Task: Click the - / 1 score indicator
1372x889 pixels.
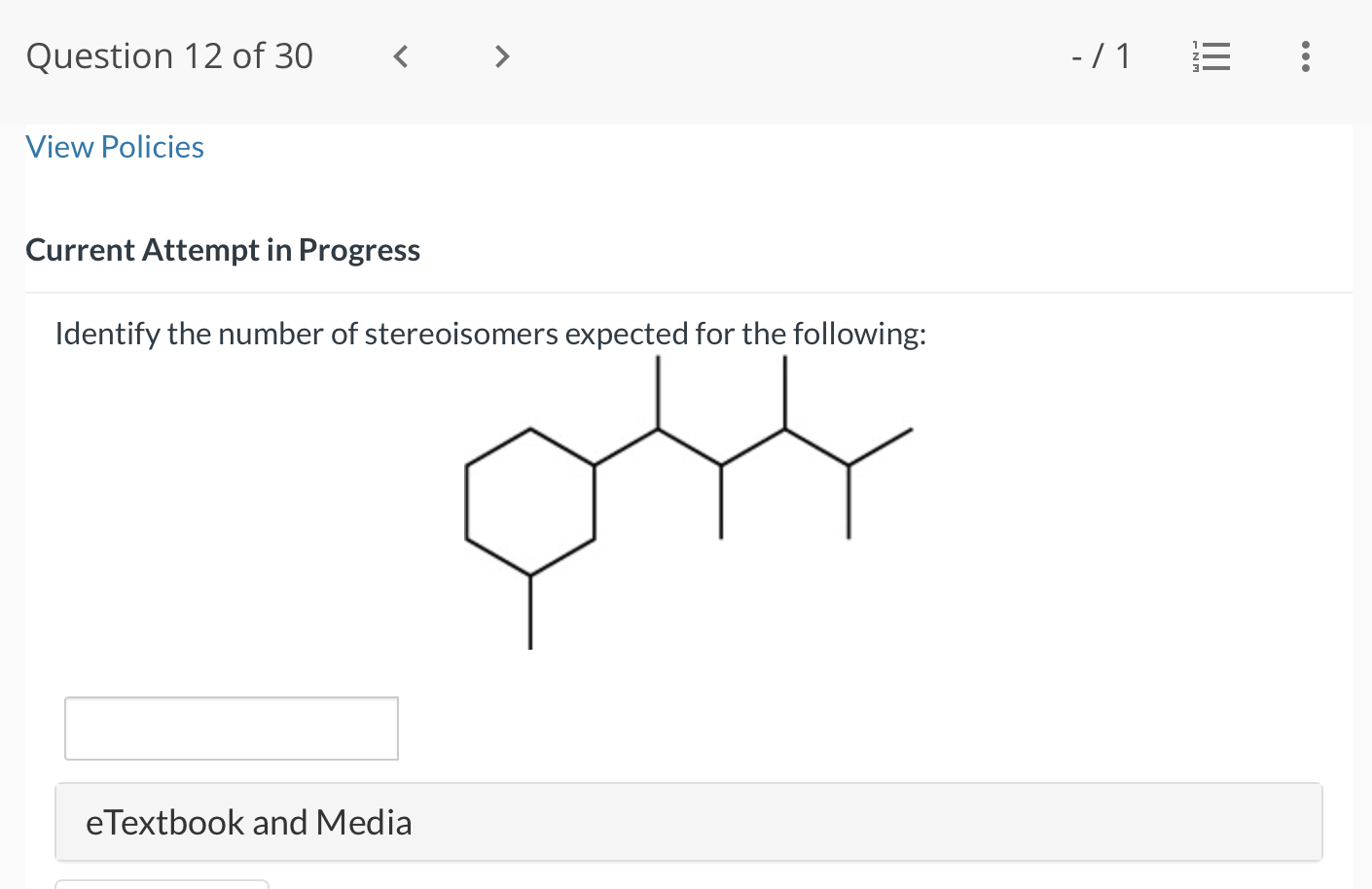Action: click(x=1101, y=56)
